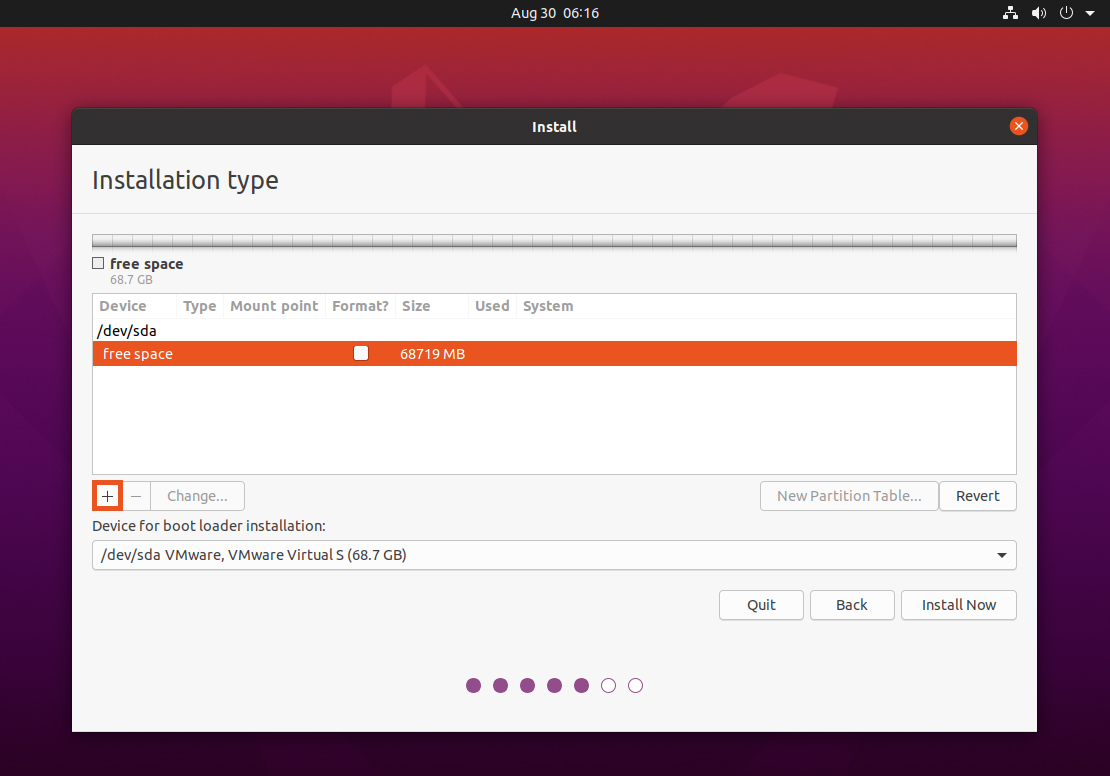The width and height of the screenshot is (1110, 776).
Task: Click the Used column header
Action: [492, 306]
